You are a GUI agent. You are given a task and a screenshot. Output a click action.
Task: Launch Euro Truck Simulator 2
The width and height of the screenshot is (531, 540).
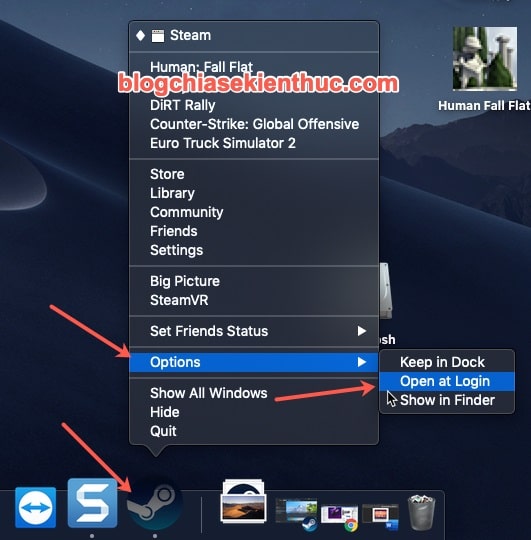[x=254, y=143]
